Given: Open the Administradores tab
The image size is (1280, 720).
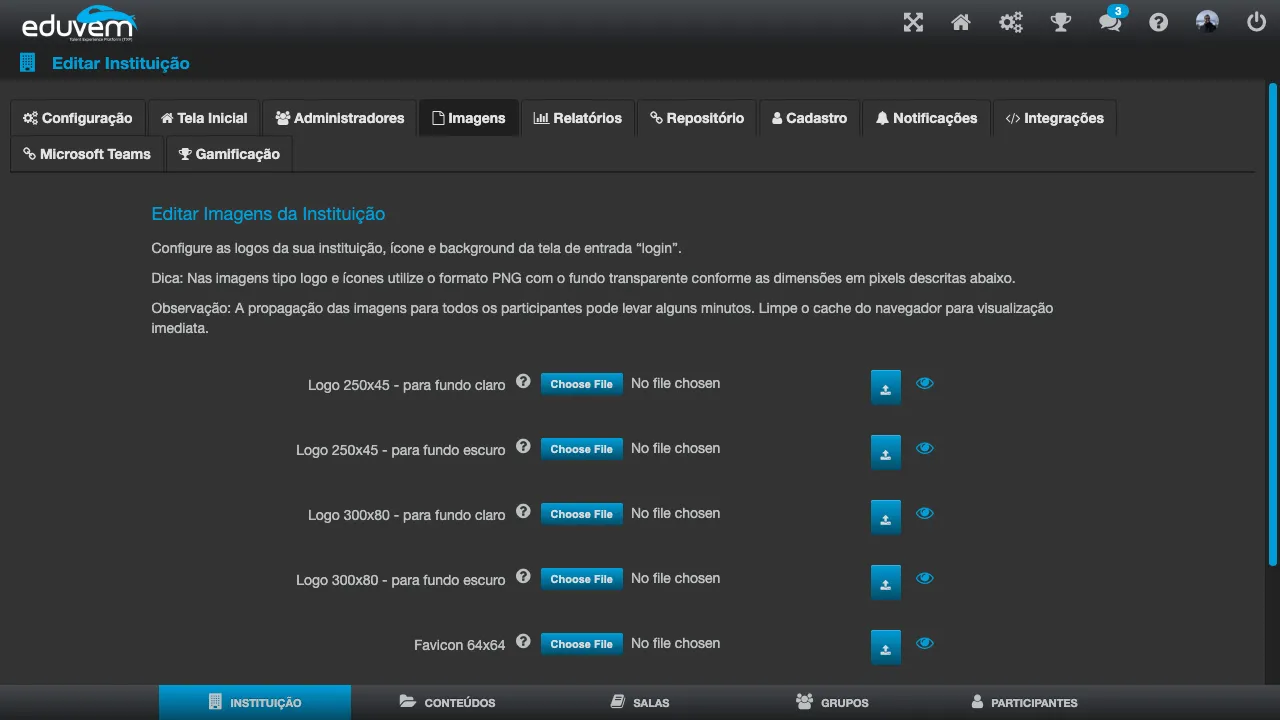Looking at the screenshot, I should tap(340, 118).
